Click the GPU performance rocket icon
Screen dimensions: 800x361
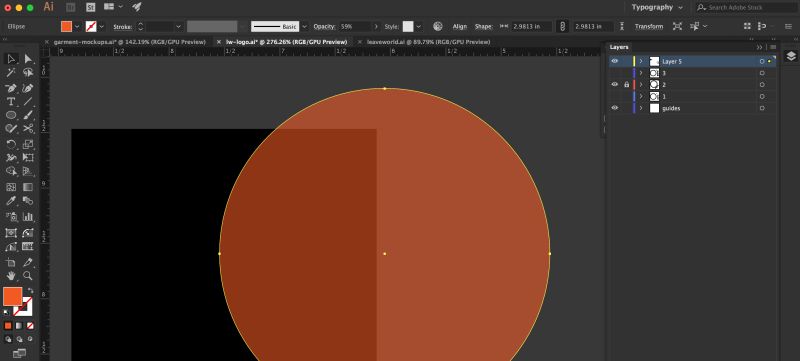click(x=137, y=7)
